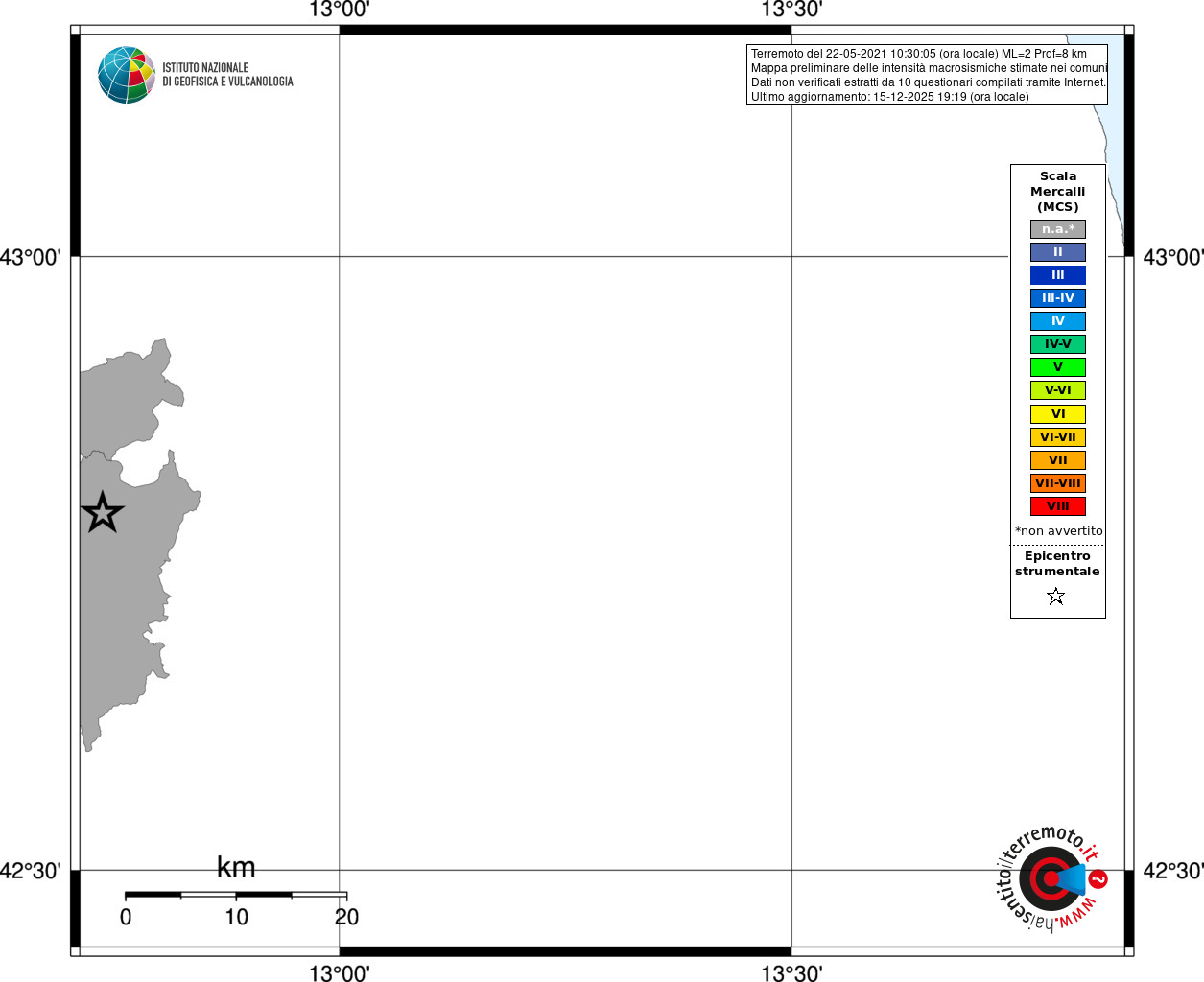Select the VI-VII intensity swatch

point(1058,437)
